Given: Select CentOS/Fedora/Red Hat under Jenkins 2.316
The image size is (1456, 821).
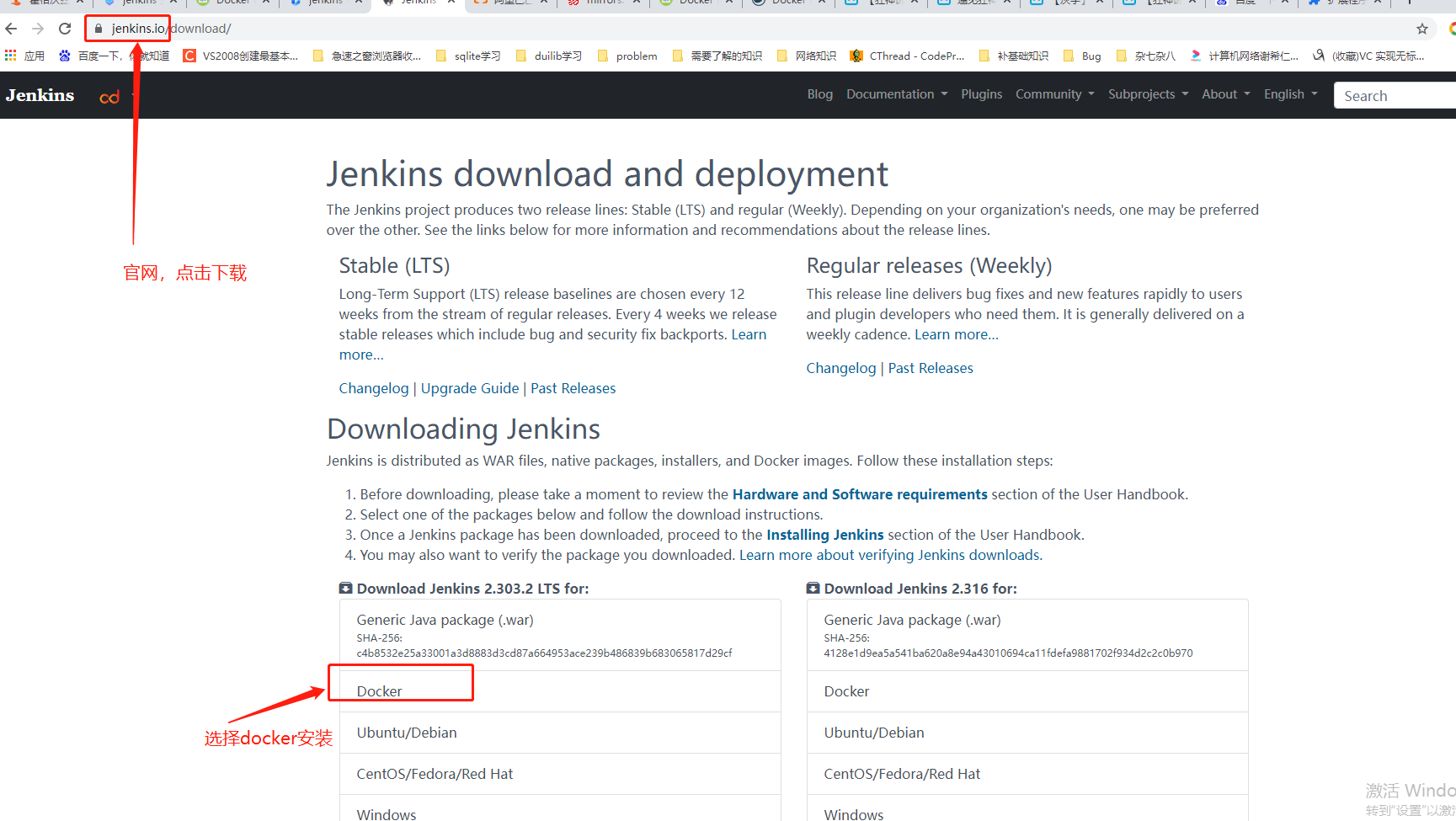Looking at the screenshot, I should (1027, 774).
